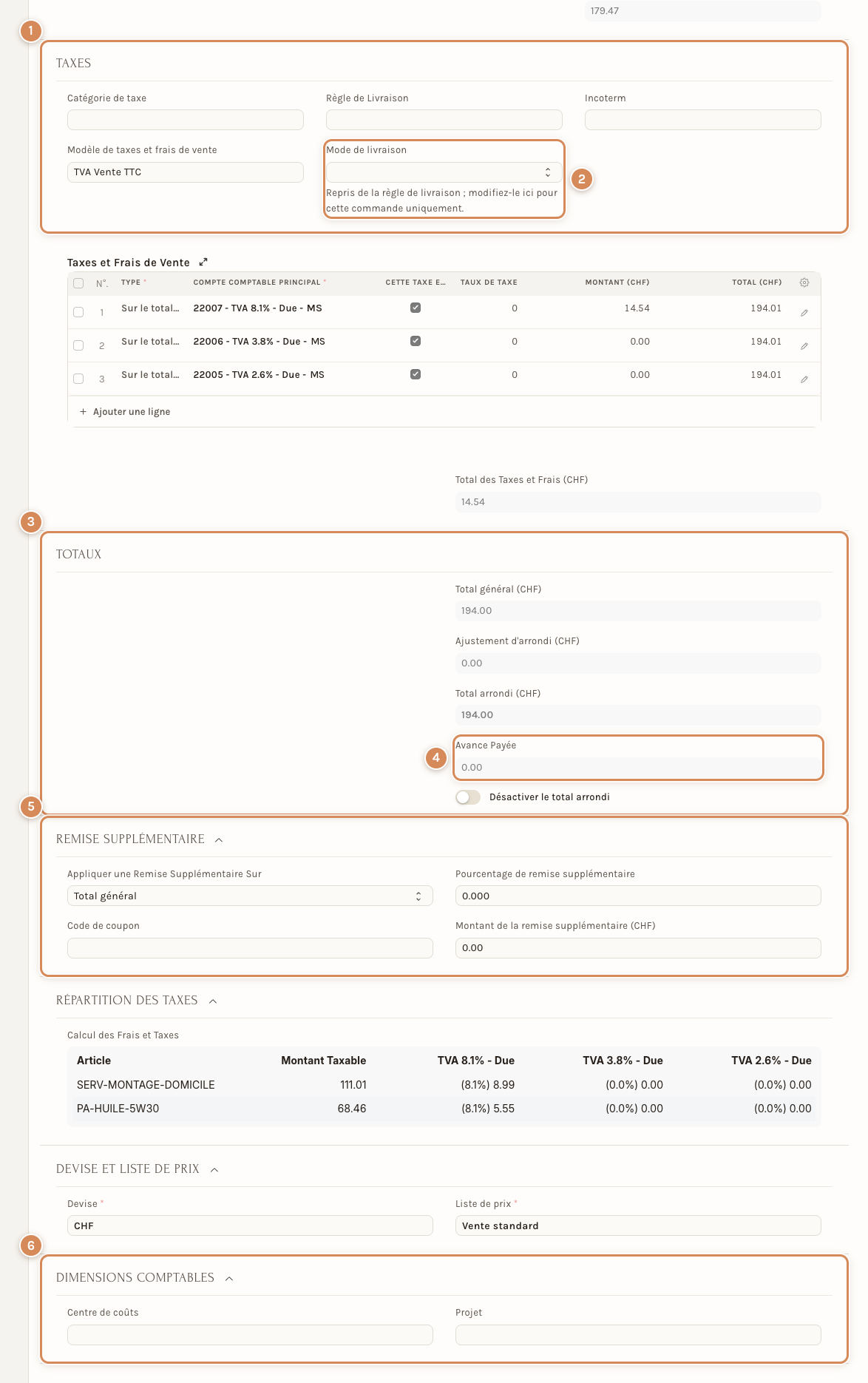This screenshot has width=868, height=1383.
Task: Open the Mode de livraison dropdown
Action: click(444, 172)
